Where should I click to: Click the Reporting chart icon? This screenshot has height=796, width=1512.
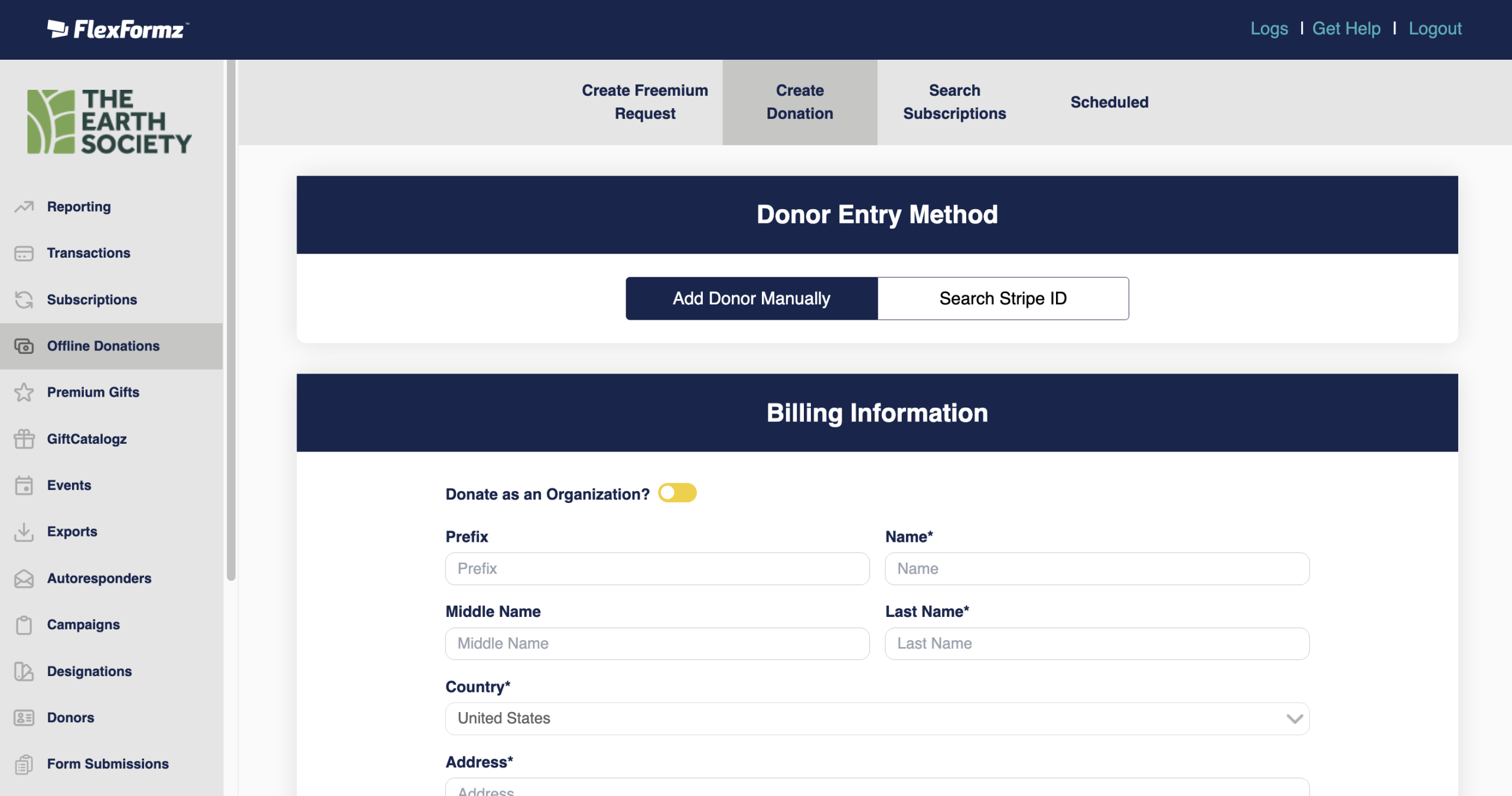click(x=24, y=207)
